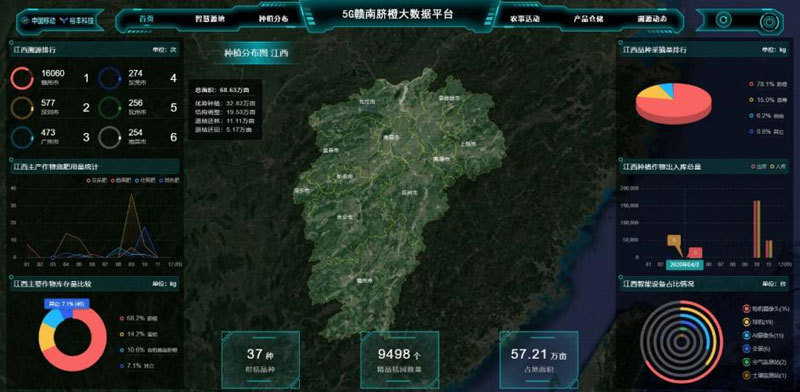
Task: Switch to the 种植分布 navigation tab
Action: click(273, 19)
